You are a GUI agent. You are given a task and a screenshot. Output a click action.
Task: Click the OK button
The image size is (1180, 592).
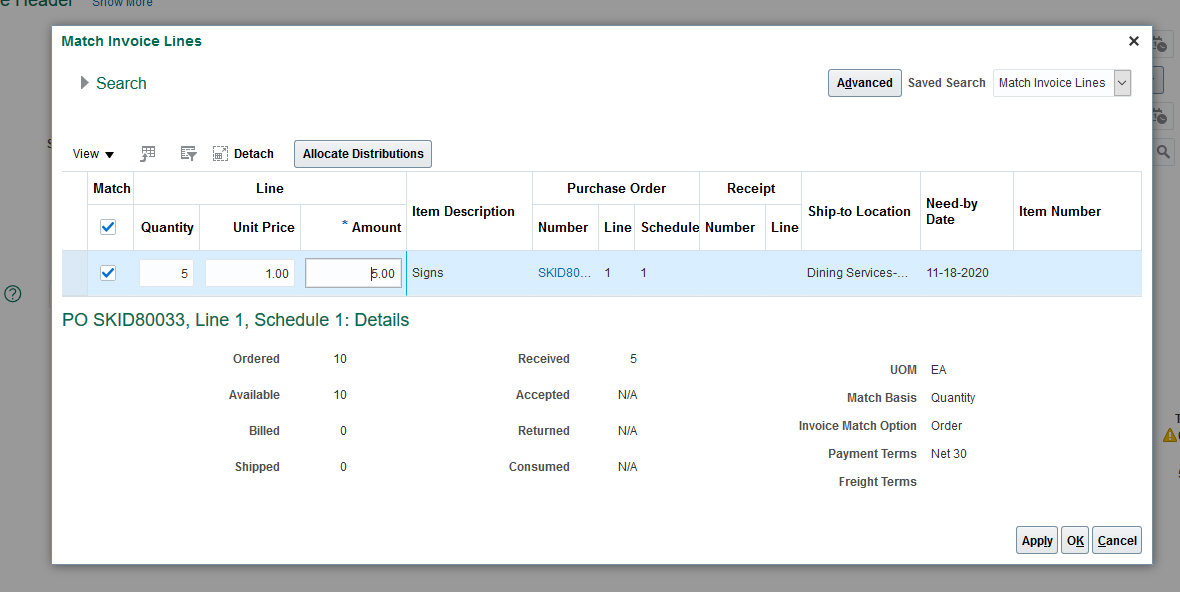1075,540
